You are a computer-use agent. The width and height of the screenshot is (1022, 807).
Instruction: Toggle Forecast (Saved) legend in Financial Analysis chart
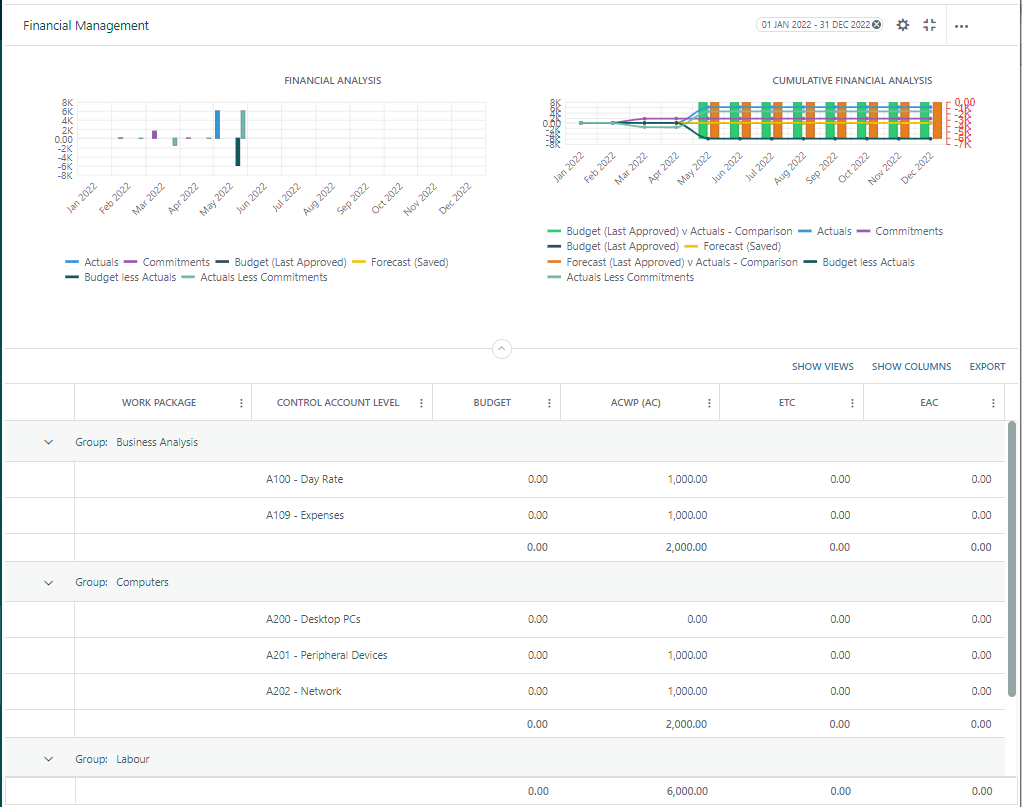[x=400, y=262]
